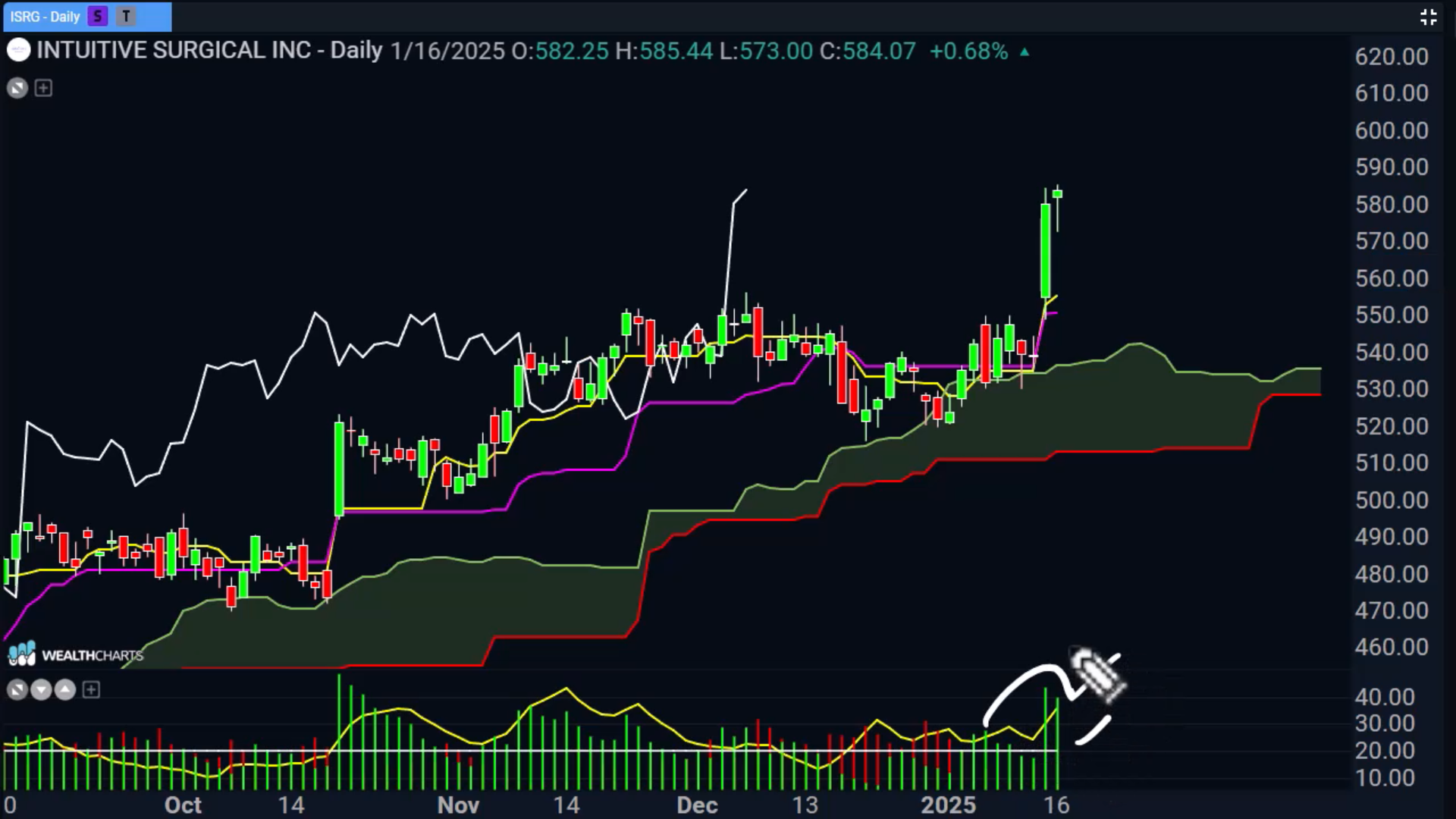Viewport: 1456px width, 819px height.
Task: Click the 550.00 price axis label
Action: [1392, 315]
